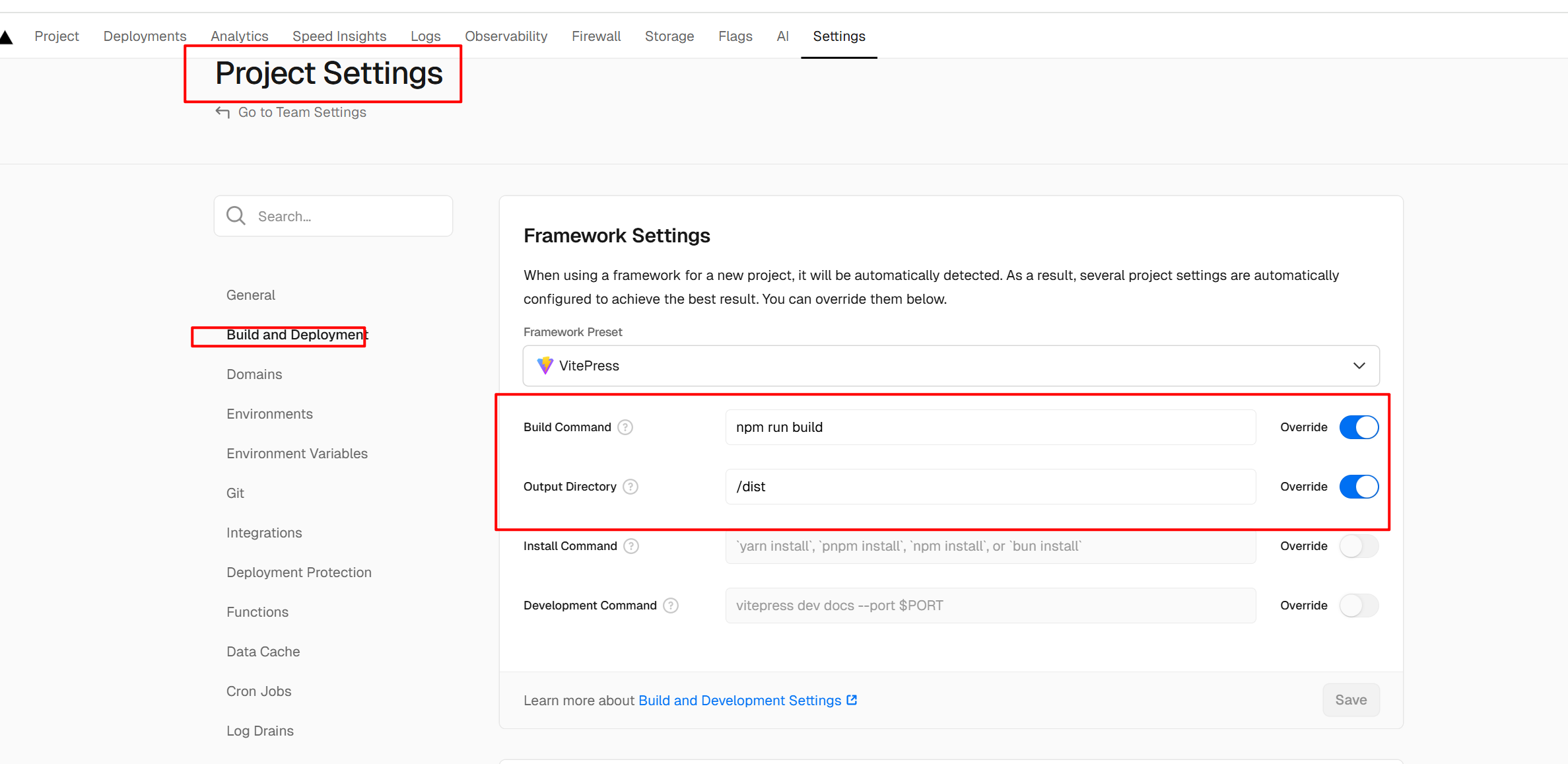
Task: Click the Build Command input field
Action: pyautogui.click(x=990, y=427)
